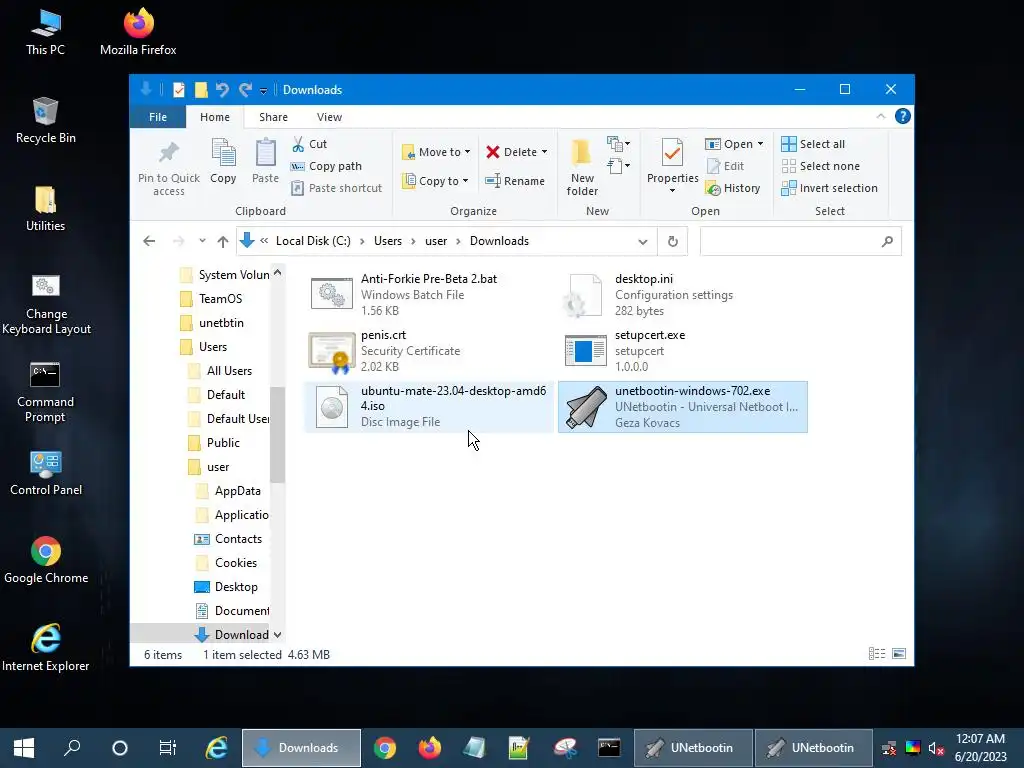Click History in the Open group
The image size is (1024, 768).
point(733,188)
